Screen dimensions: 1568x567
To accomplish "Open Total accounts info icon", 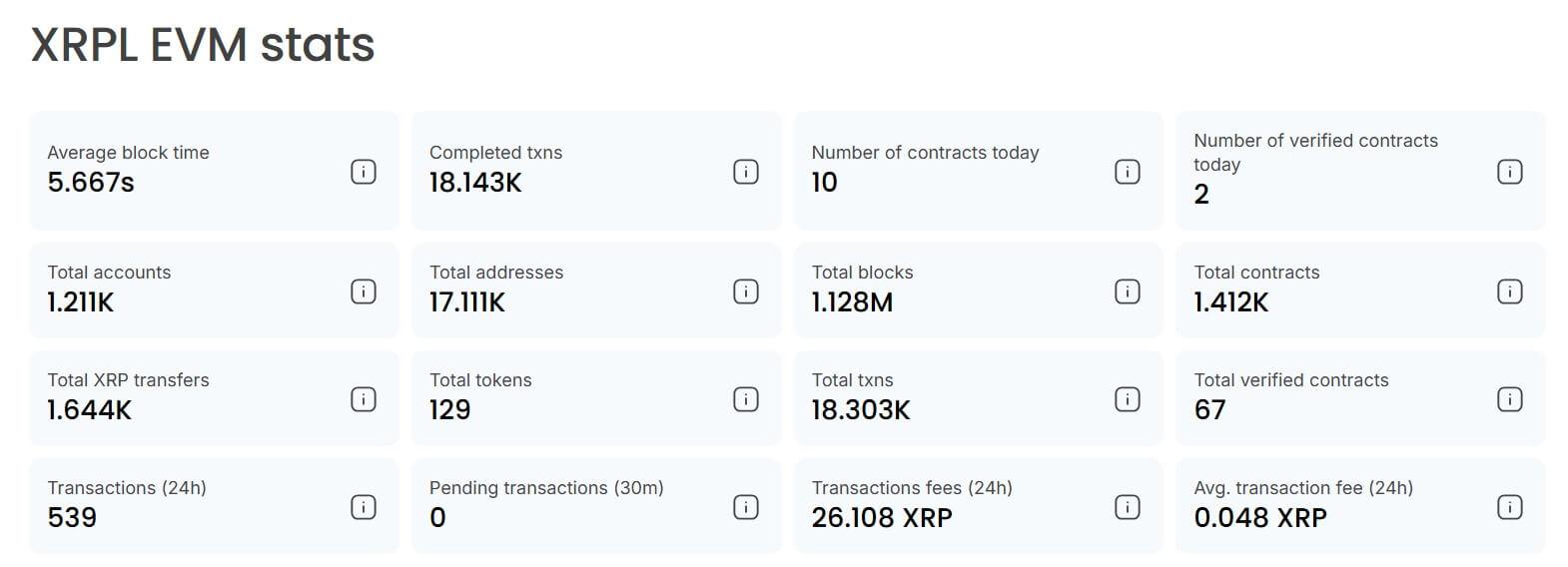I will [x=364, y=291].
